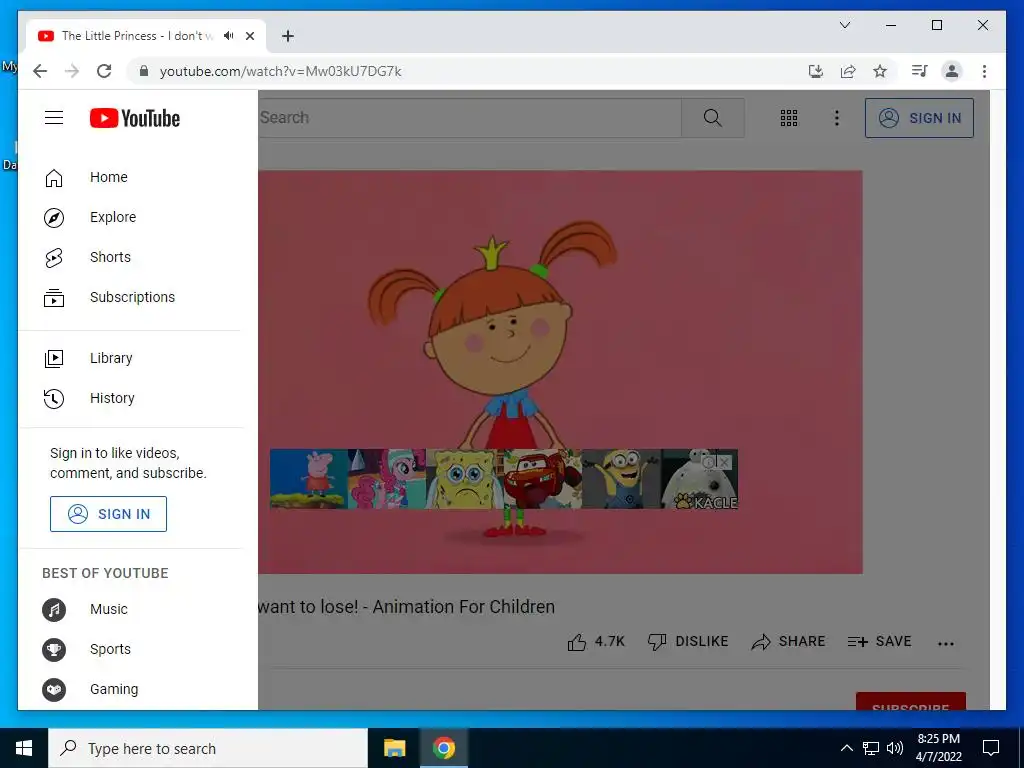Mute the tab via speaker icon
The width and height of the screenshot is (1024, 768).
coord(228,36)
